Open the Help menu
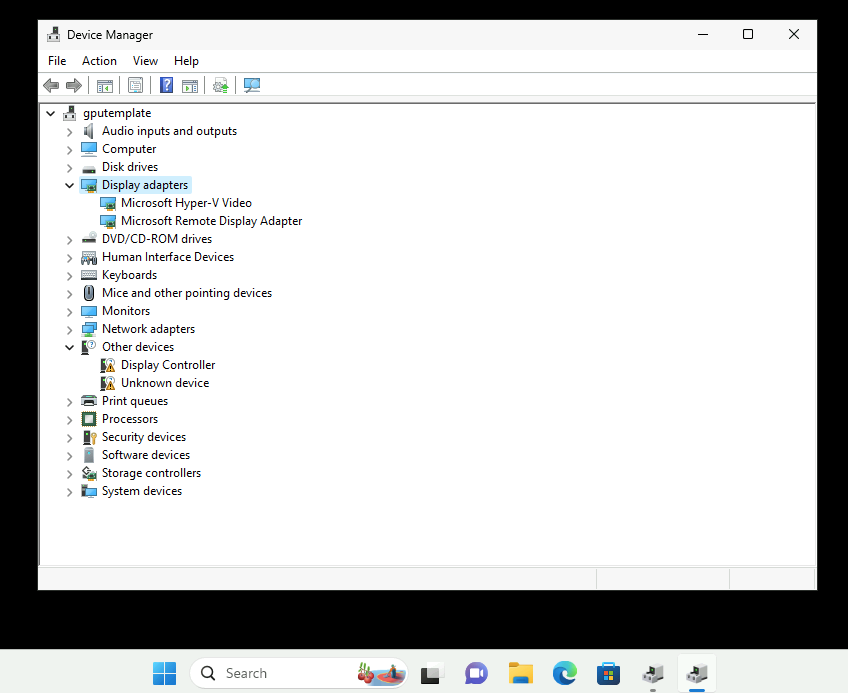The image size is (848, 693). pos(186,61)
